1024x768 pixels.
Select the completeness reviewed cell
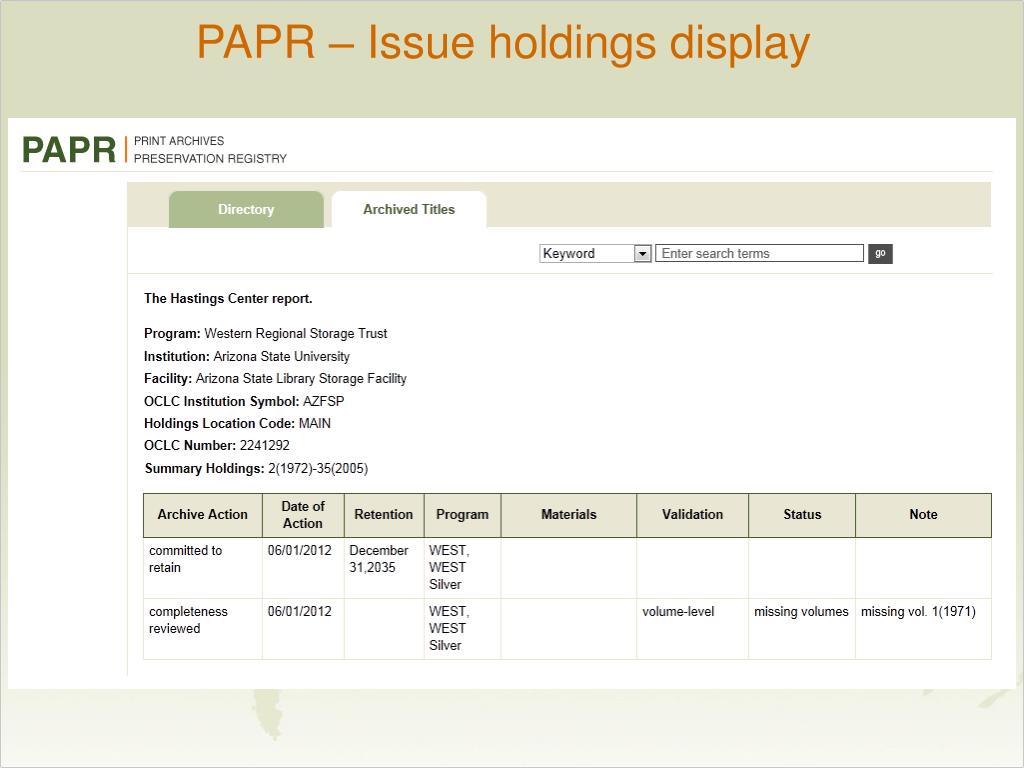(202, 628)
